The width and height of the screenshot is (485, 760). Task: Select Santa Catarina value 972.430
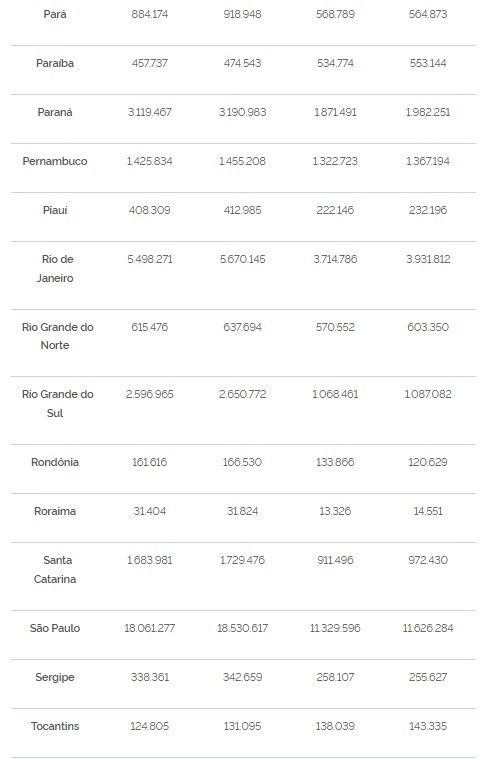point(428,560)
